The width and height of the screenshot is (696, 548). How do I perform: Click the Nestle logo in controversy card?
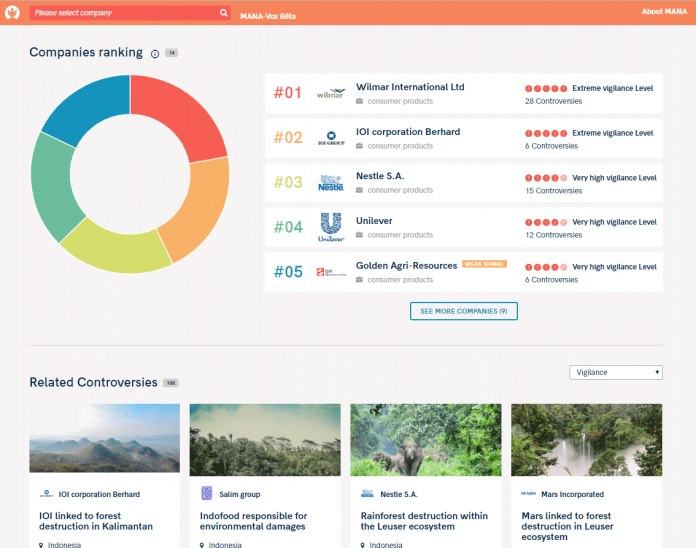click(367, 493)
